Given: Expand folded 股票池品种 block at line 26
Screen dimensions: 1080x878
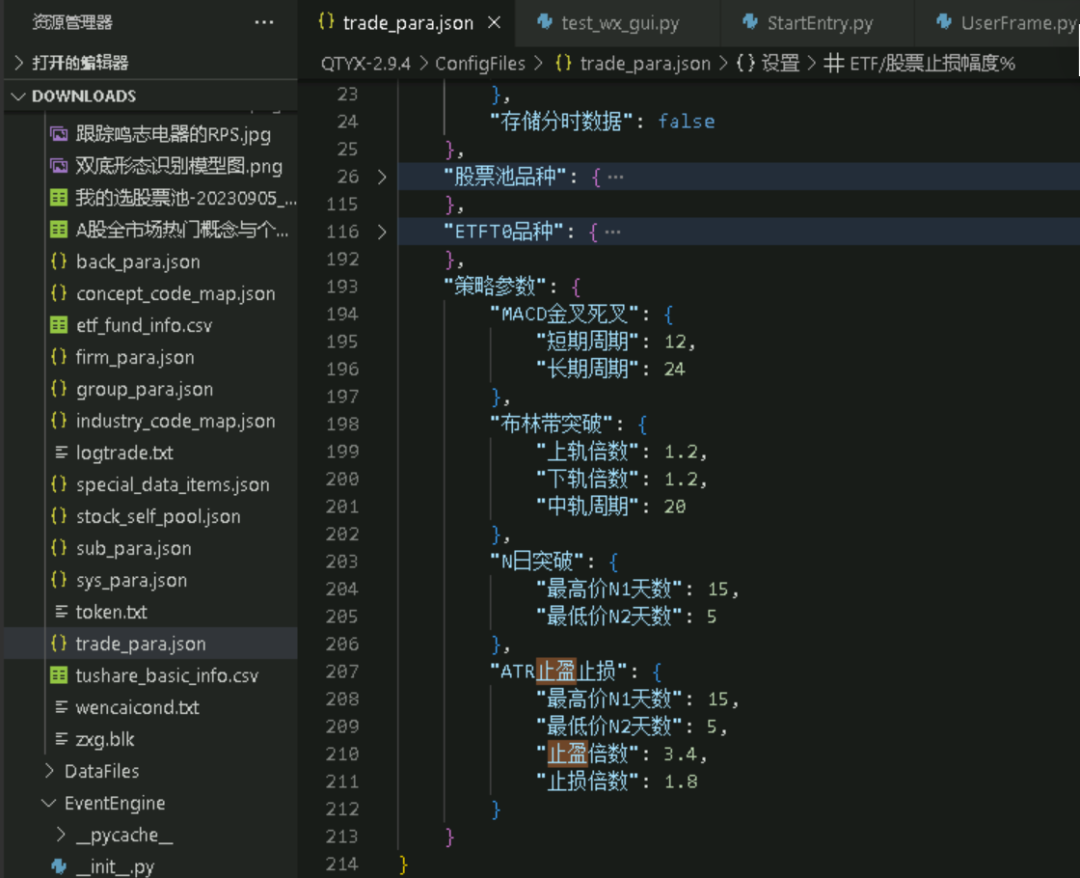Looking at the screenshot, I should [x=382, y=177].
